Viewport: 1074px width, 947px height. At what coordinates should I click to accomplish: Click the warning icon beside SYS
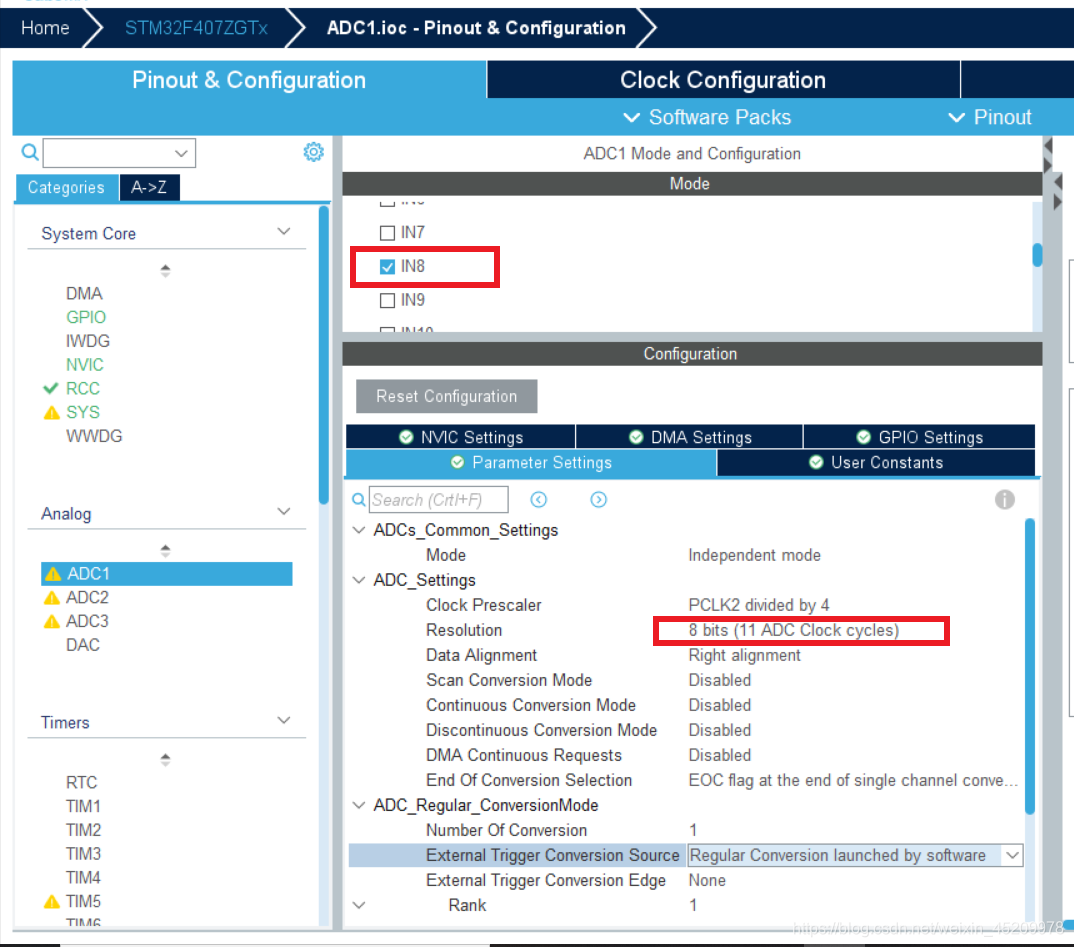pos(52,413)
